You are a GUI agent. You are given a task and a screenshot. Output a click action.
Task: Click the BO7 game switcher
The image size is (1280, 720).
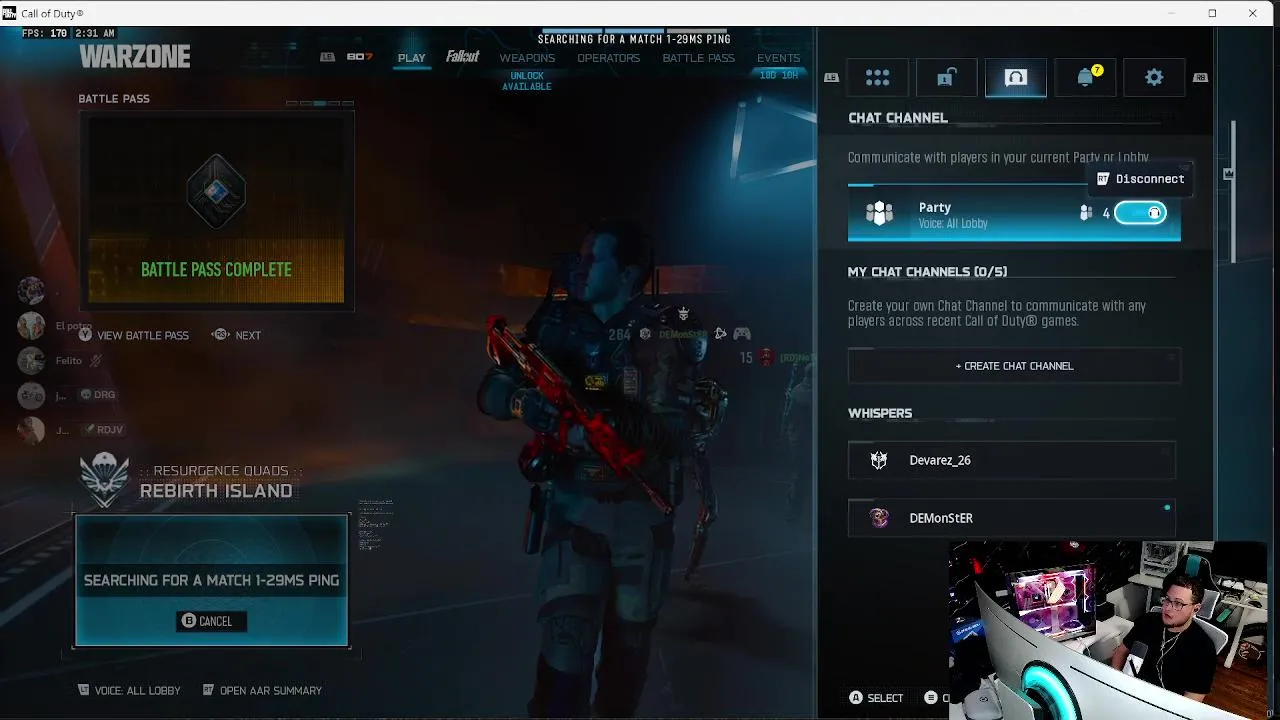[359, 57]
